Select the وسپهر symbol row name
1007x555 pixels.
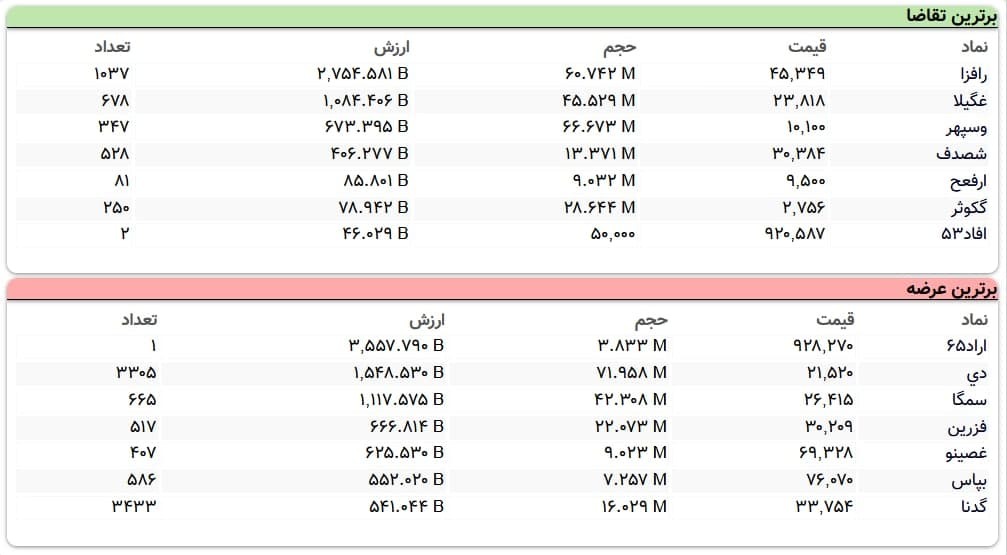coord(966,128)
